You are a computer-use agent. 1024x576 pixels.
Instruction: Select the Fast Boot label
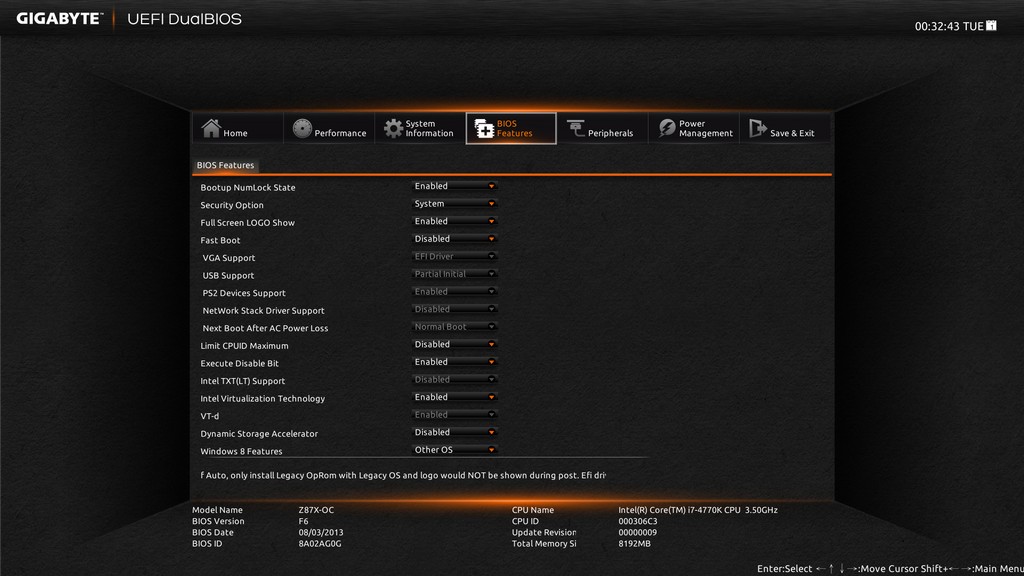click(x=220, y=240)
